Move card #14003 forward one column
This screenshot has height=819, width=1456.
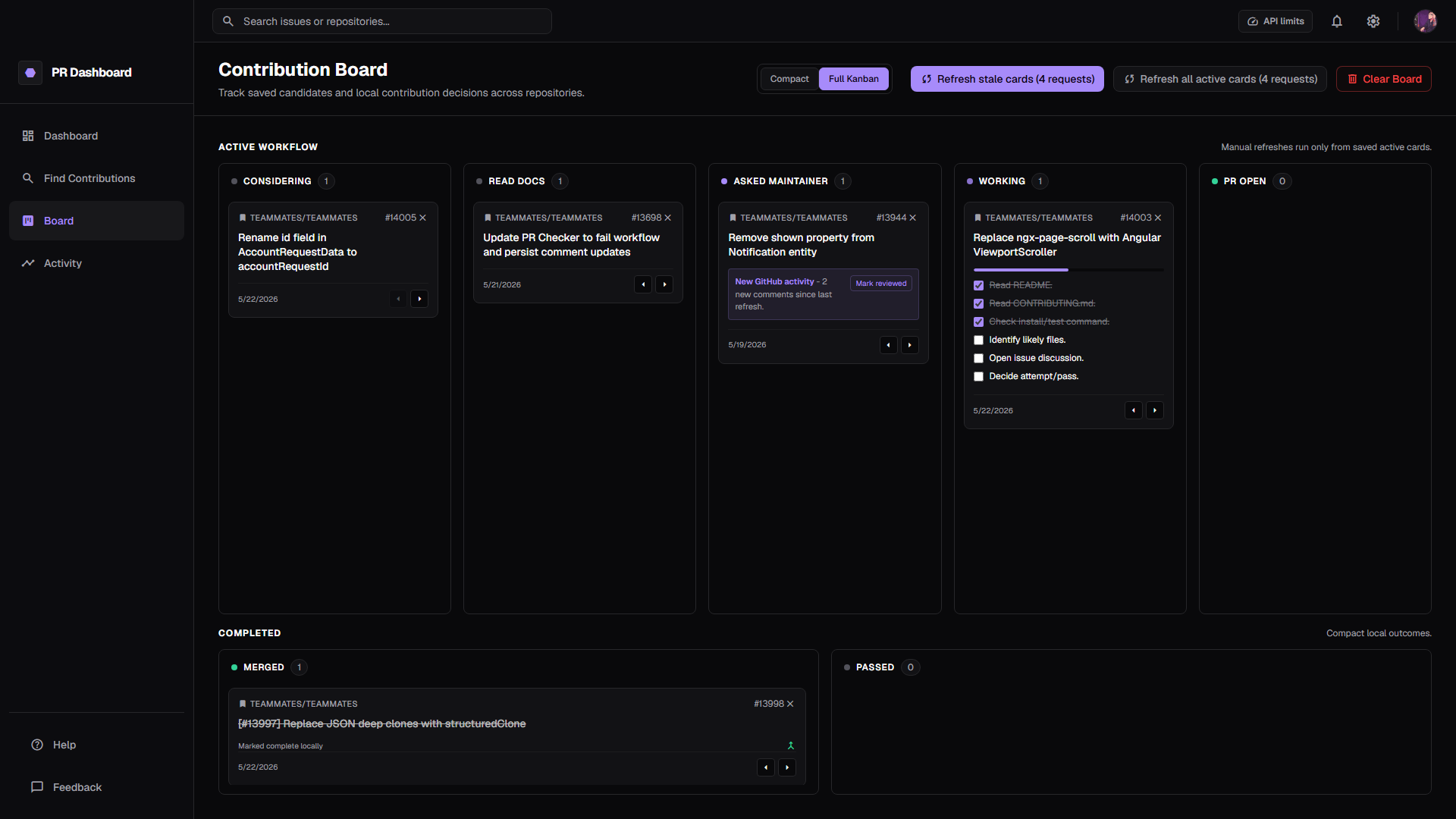point(1154,410)
